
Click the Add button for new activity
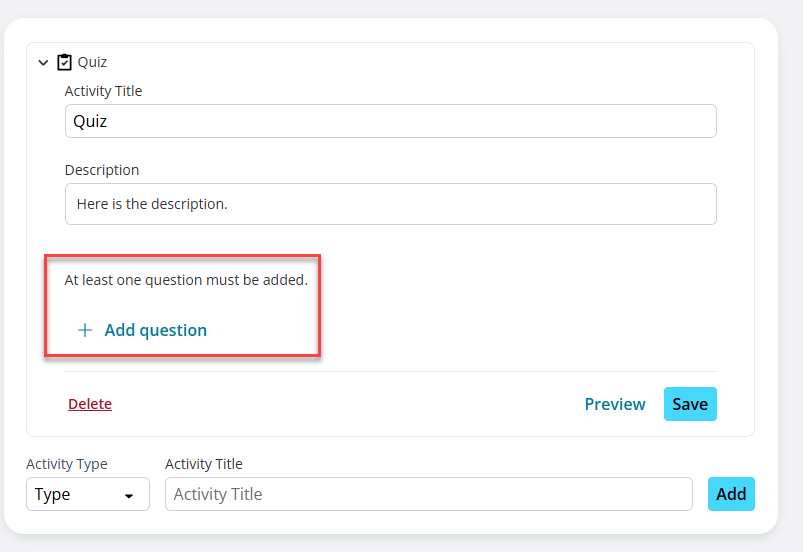[x=731, y=494]
